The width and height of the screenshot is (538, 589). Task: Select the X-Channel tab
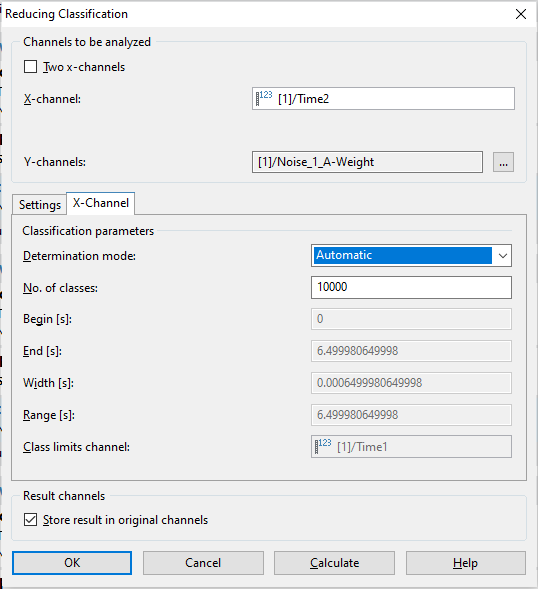click(x=101, y=203)
